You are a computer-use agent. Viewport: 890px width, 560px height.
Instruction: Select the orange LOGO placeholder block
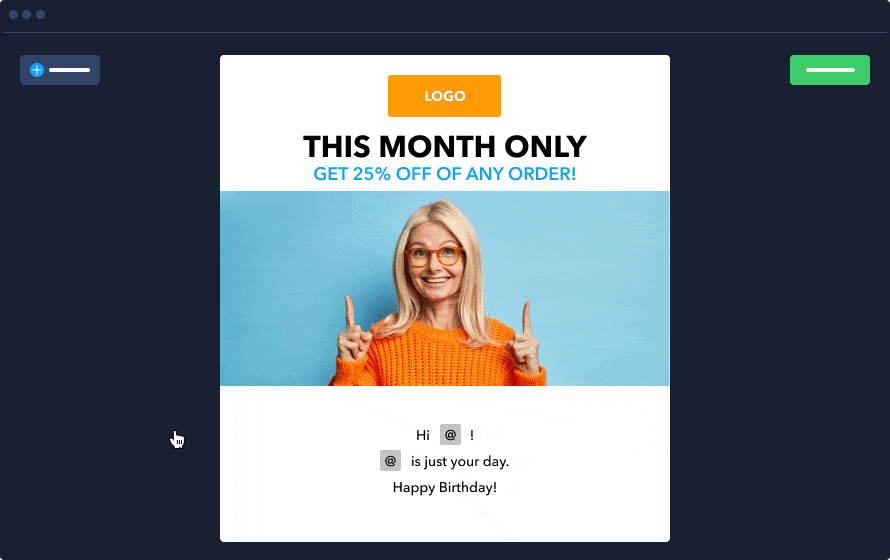444,96
